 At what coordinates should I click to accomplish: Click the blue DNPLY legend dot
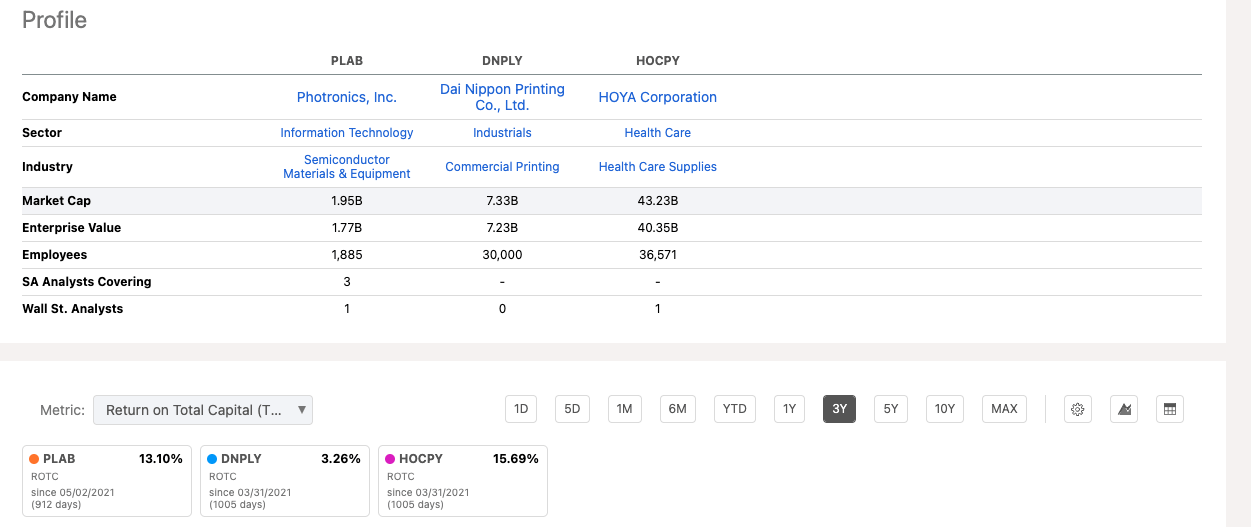(x=212, y=459)
